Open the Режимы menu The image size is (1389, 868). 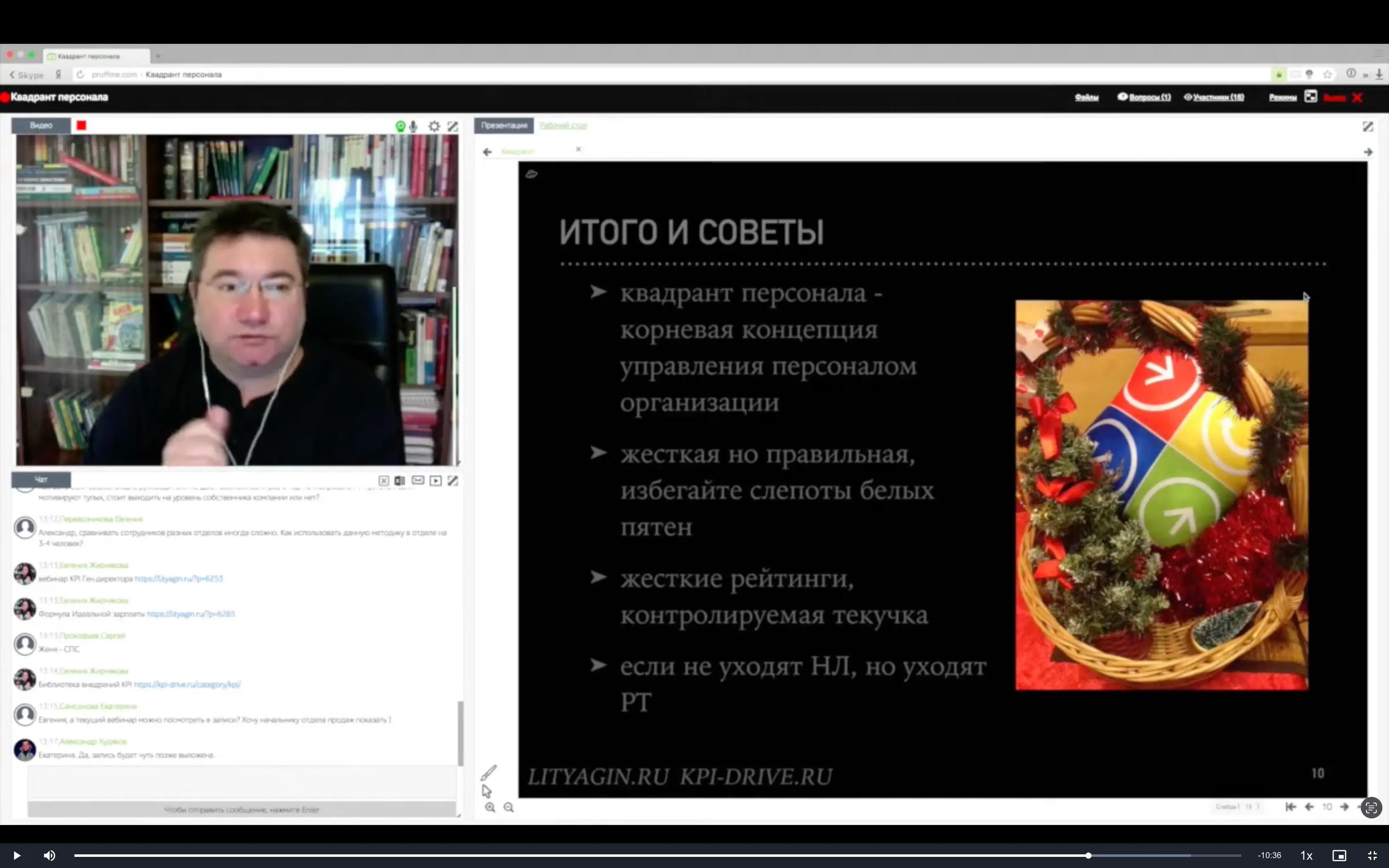pyautogui.click(x=1283, y=97)
